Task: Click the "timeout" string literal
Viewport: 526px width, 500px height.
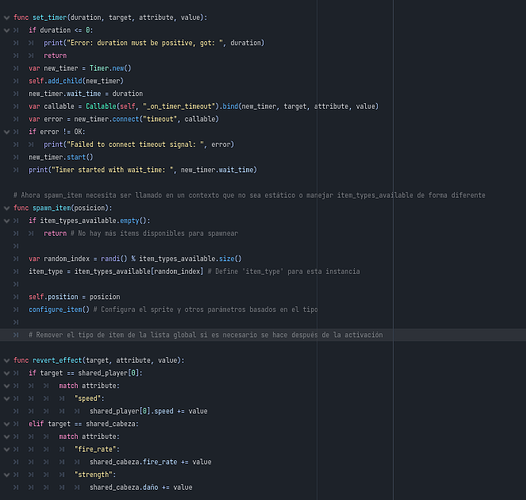Action: click(x=160, y=119)
